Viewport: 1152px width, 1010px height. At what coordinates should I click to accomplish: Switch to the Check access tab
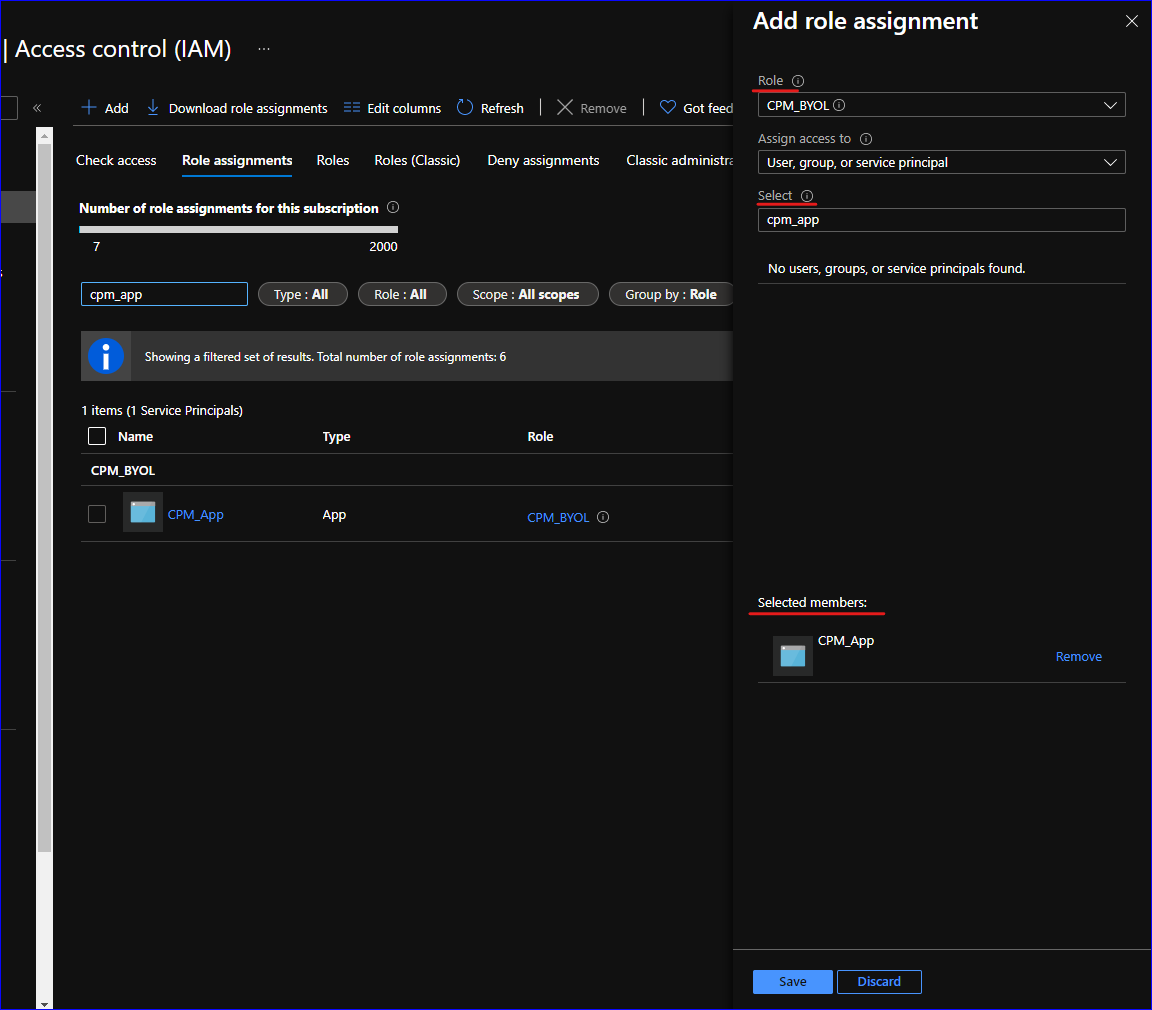116,160
